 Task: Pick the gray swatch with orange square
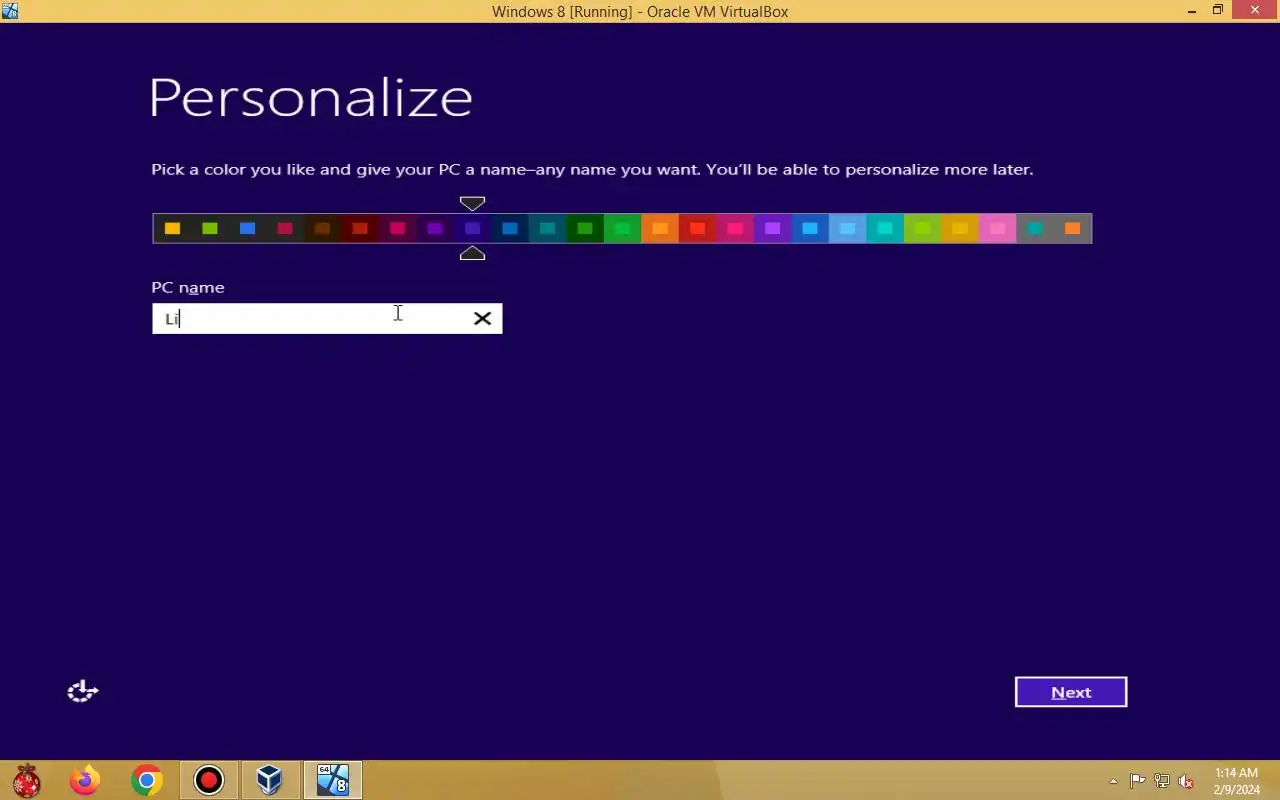pyautogui.click(x=1072, y=229)
